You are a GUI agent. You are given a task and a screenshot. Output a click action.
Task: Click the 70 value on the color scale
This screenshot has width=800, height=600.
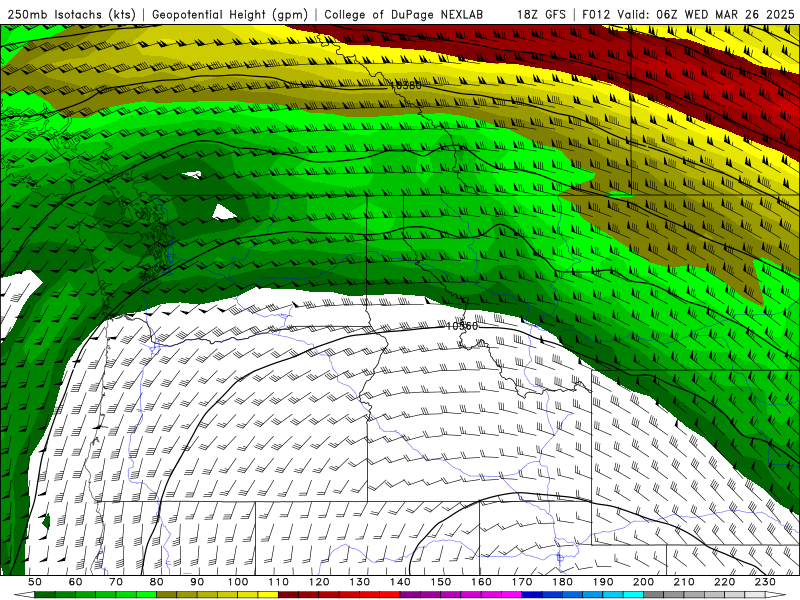[116, 582]
